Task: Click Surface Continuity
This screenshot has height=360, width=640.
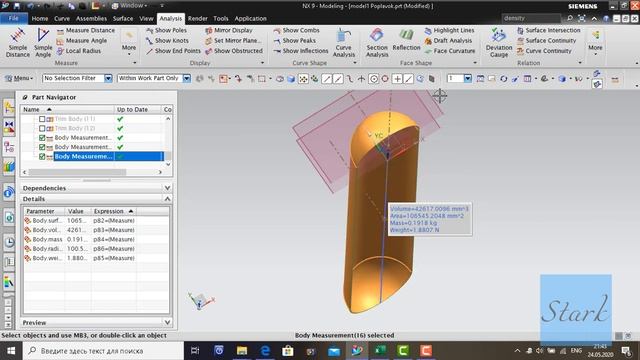Action: pyautogui.click(x=547, y=41)
